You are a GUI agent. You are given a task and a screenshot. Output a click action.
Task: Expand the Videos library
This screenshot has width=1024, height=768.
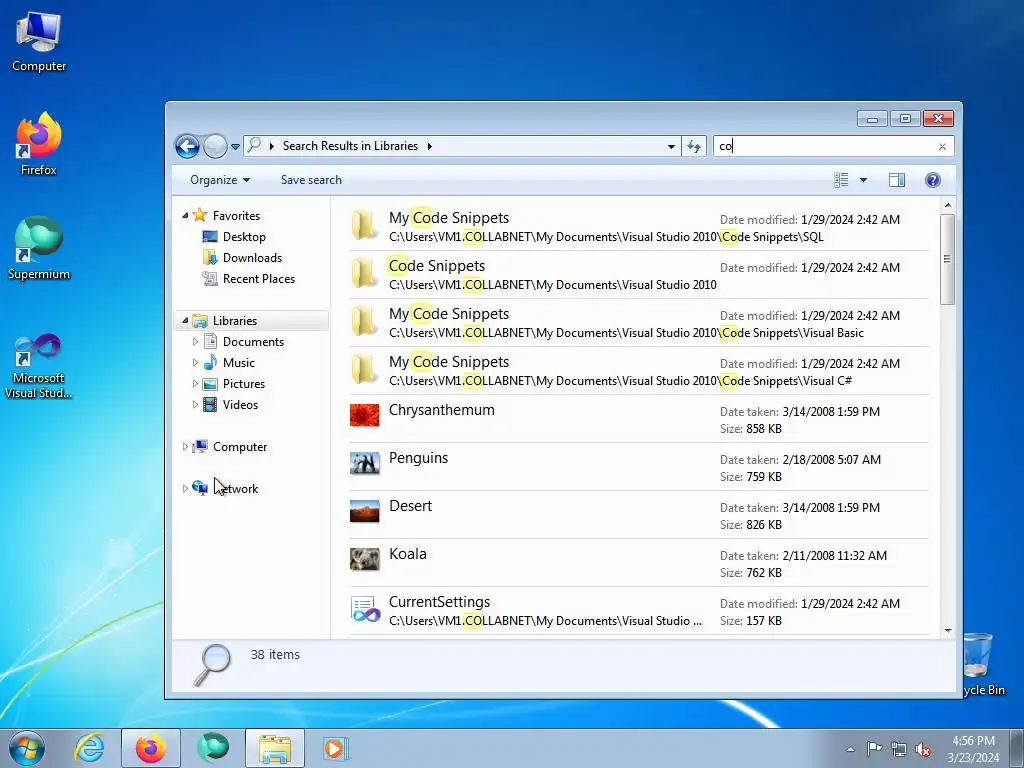tap(195, 404)
